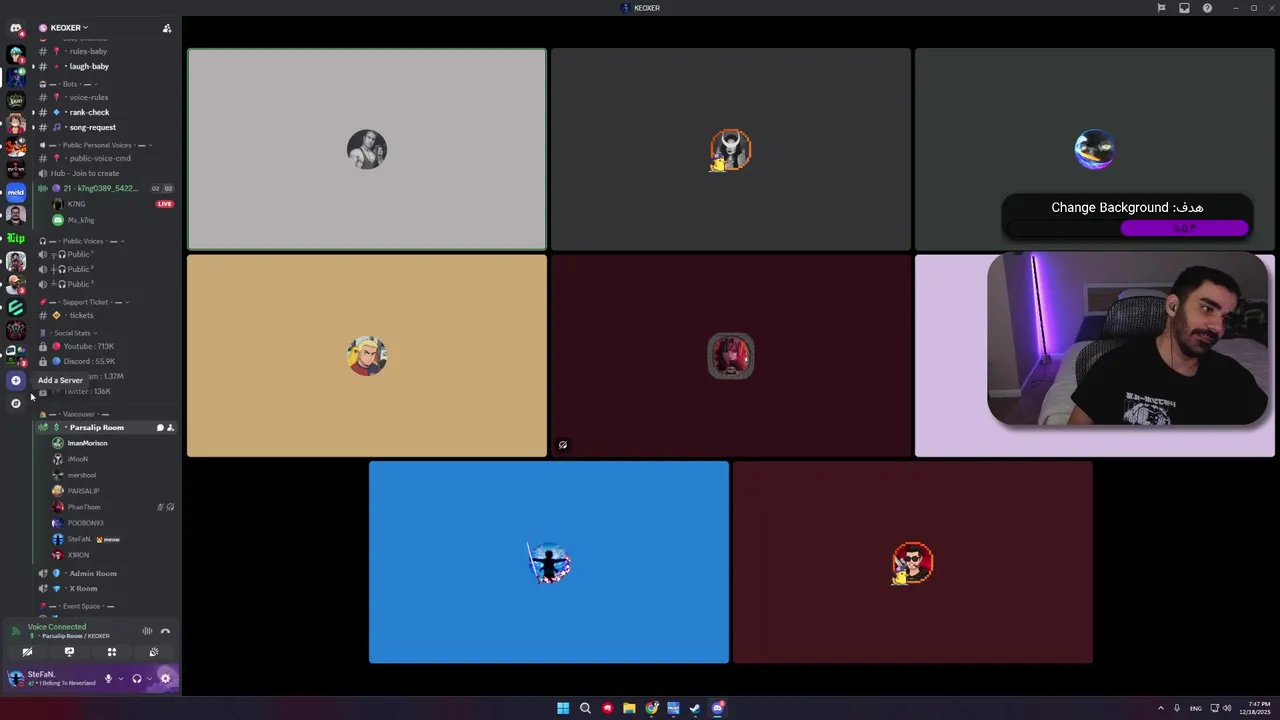Screen dimensions: 1280x720
Task: Open the tickets channel
Action: point(81,315)
